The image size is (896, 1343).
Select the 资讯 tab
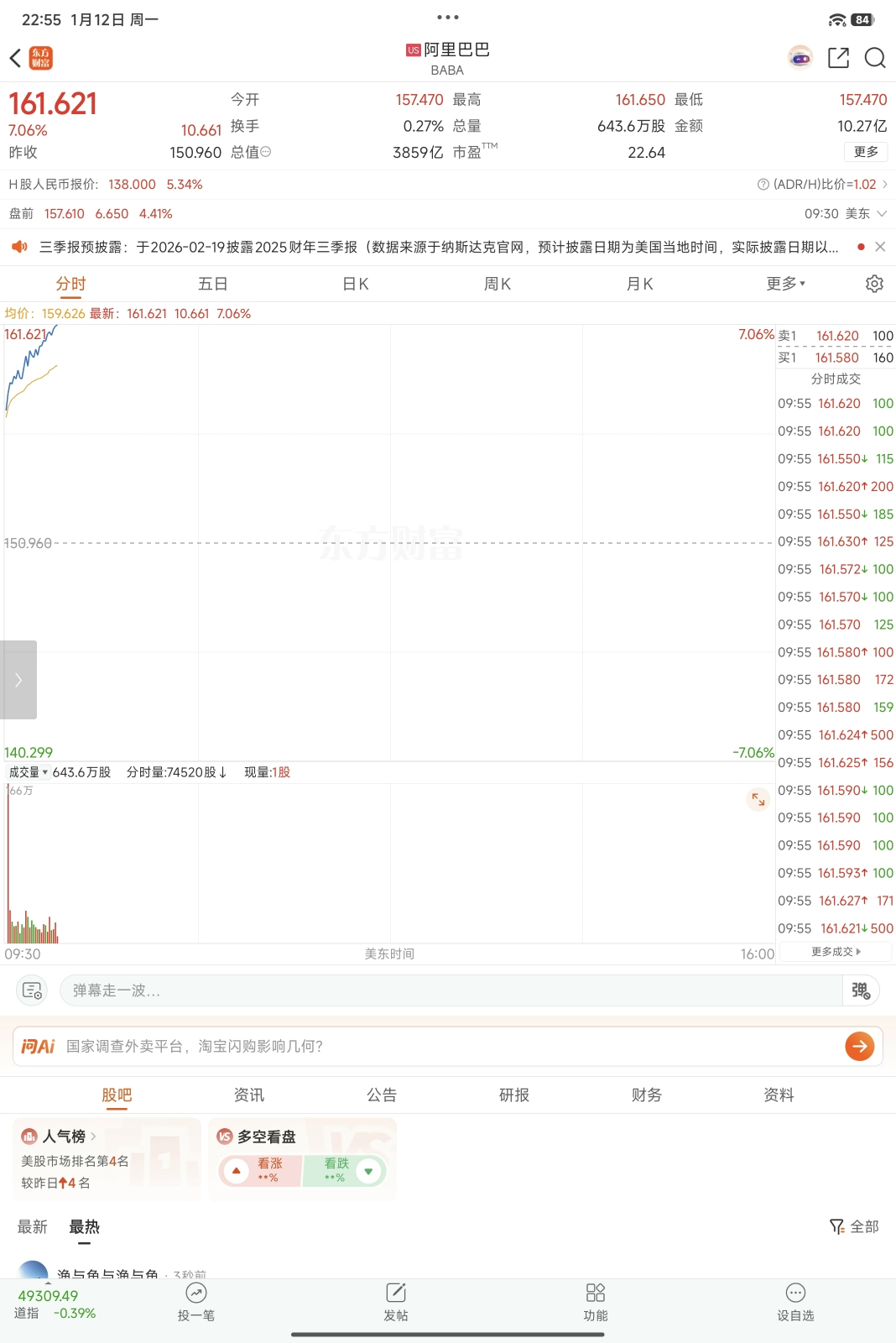tap(249, 1095)
